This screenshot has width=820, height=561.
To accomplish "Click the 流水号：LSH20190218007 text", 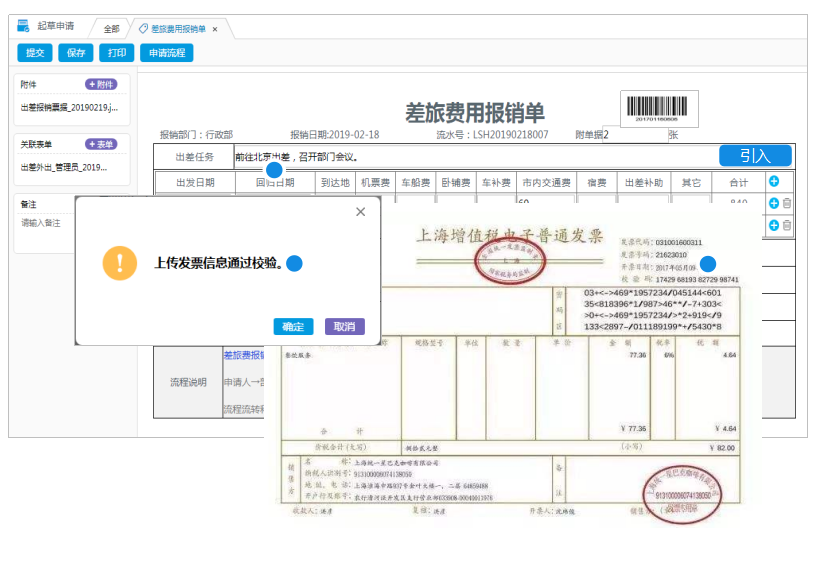I will [493, 135].
